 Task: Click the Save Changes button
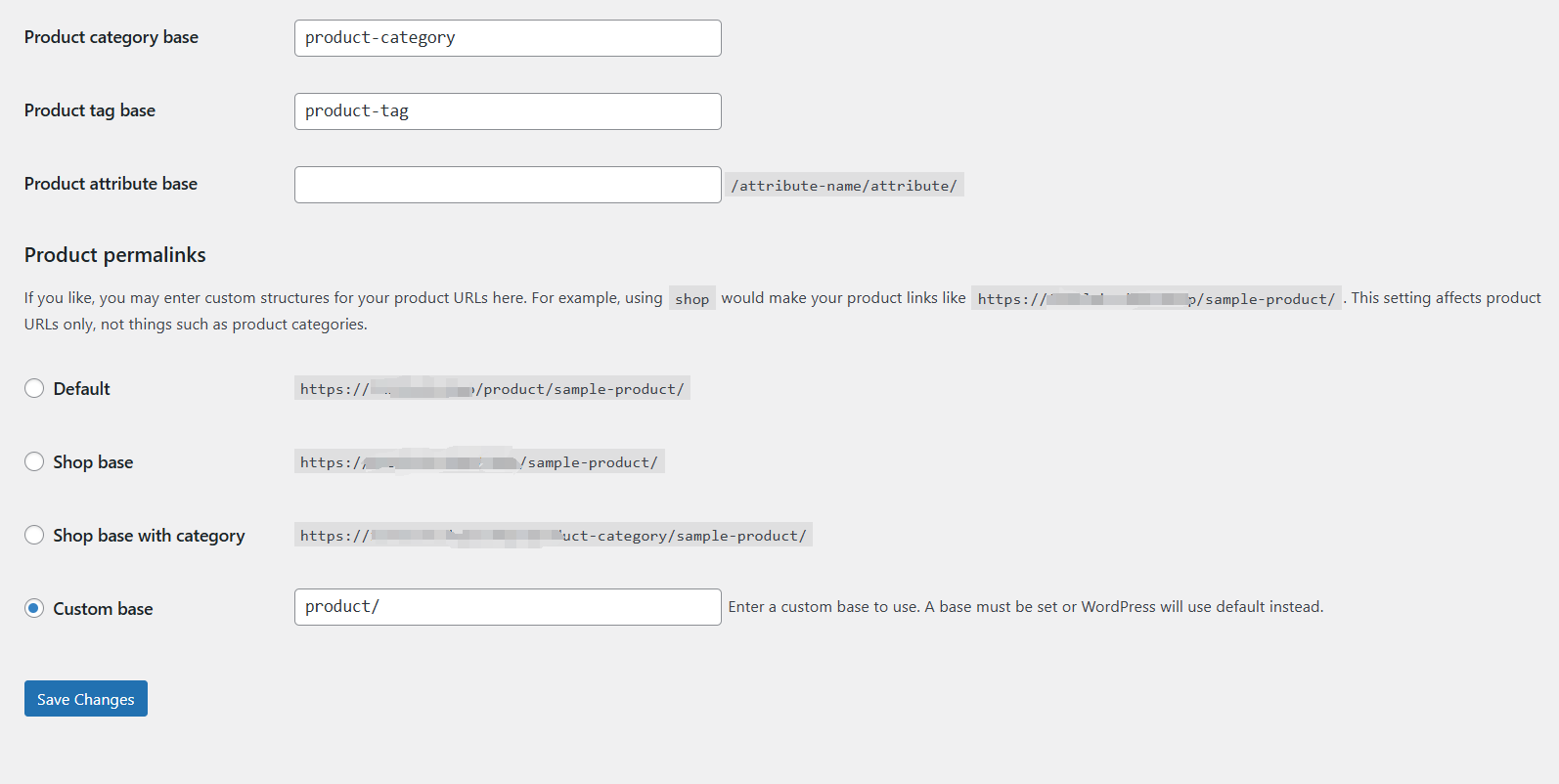coord(85,698)
